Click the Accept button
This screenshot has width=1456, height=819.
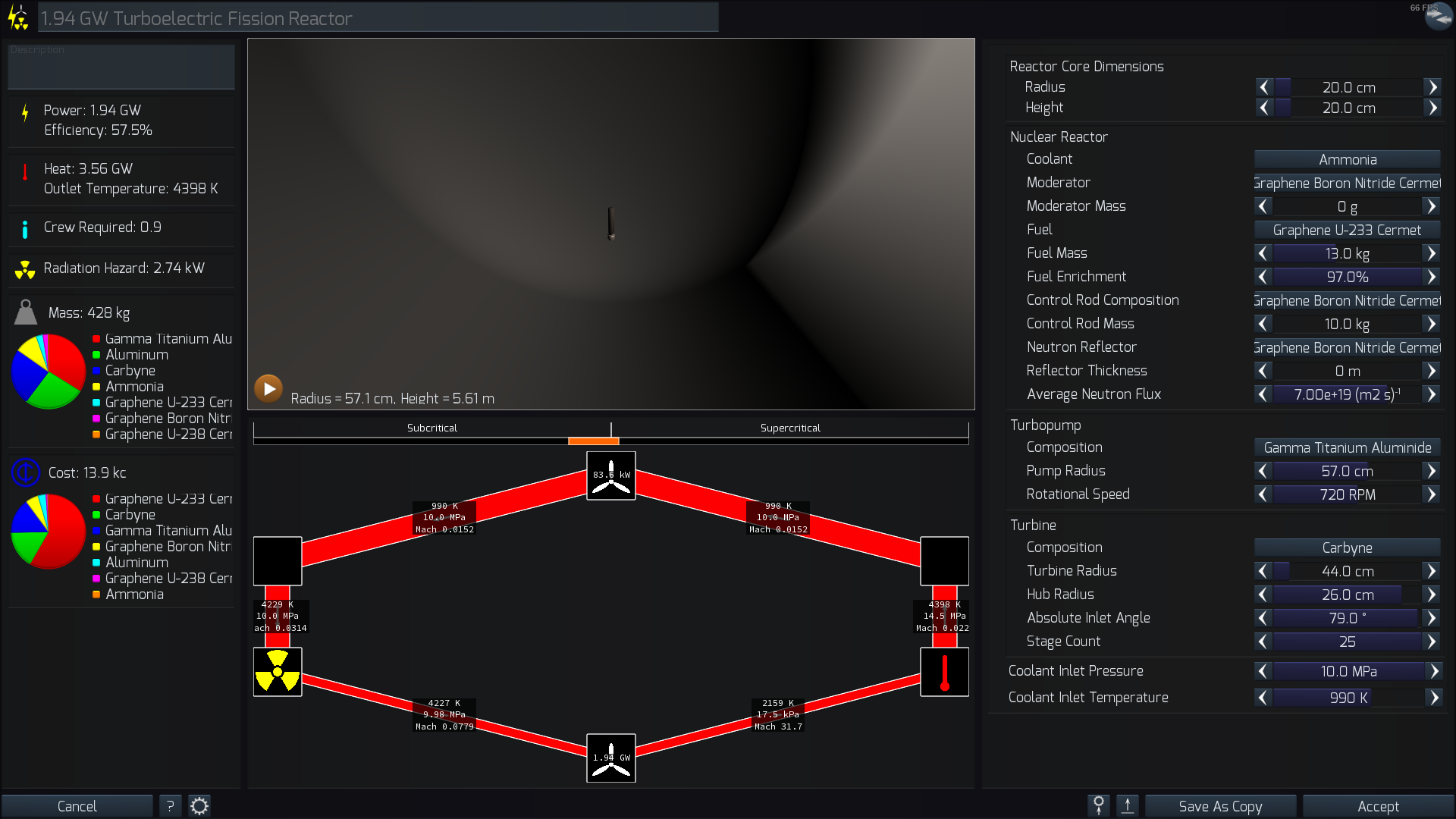pyautogui.click(x=1378, y=806)
